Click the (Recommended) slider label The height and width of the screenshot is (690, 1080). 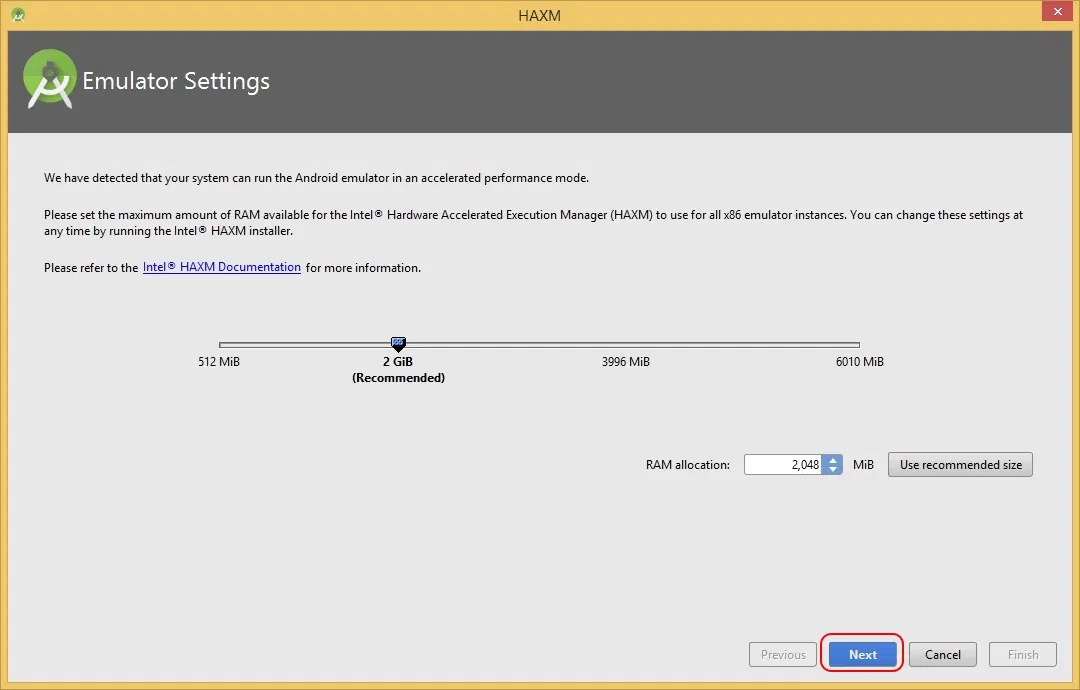point(398,378)
